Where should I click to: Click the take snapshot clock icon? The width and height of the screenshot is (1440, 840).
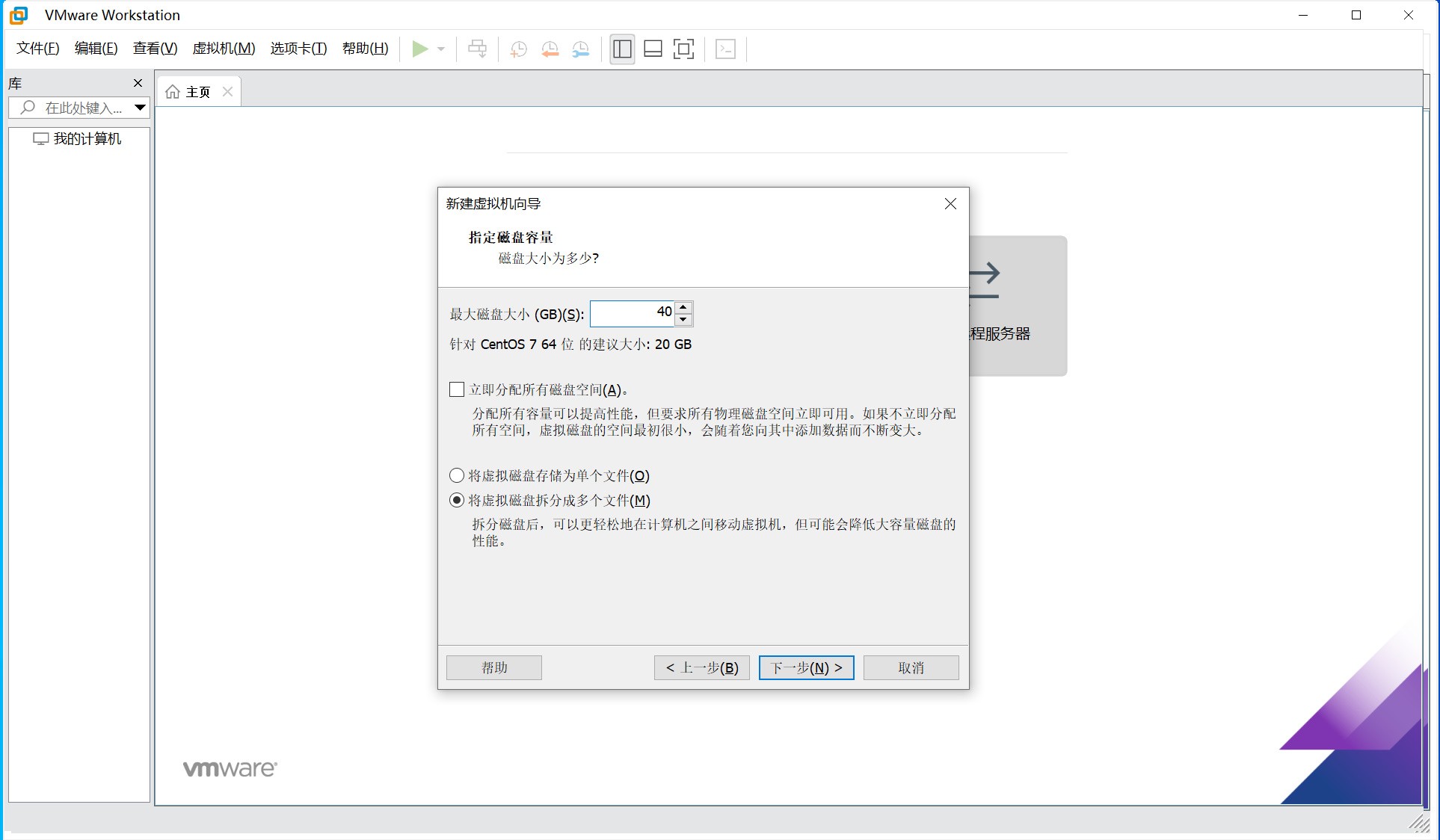[x=518, y=49]
